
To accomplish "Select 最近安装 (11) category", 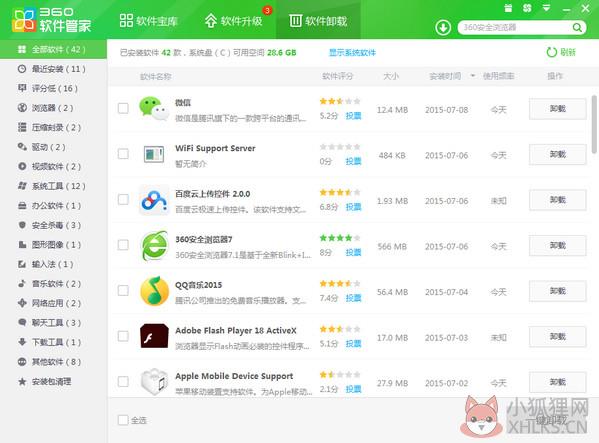I will 53,69.
